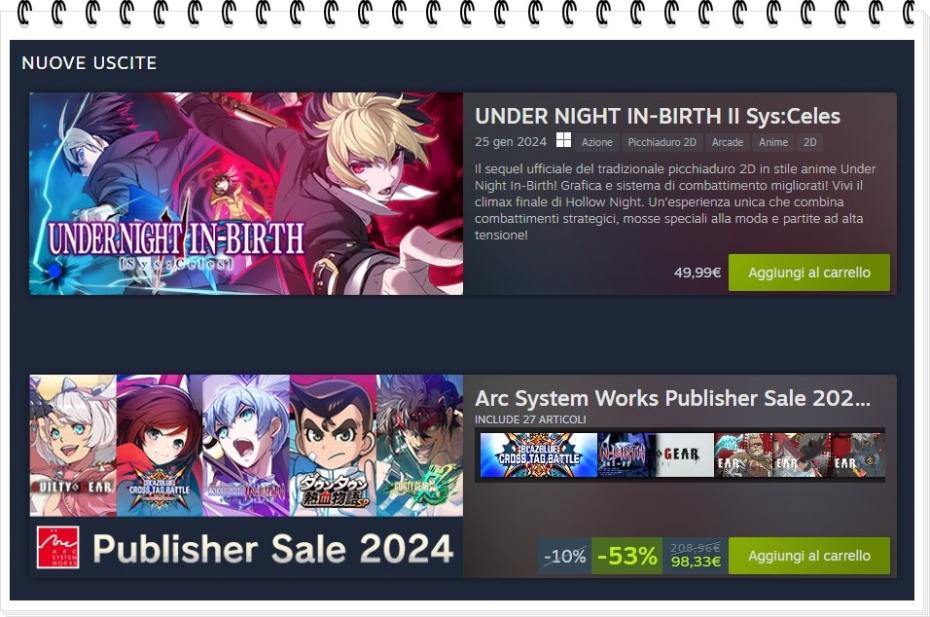Select the Arcade tag
This screenshot has height=617, width=930.
pos(727,142)
